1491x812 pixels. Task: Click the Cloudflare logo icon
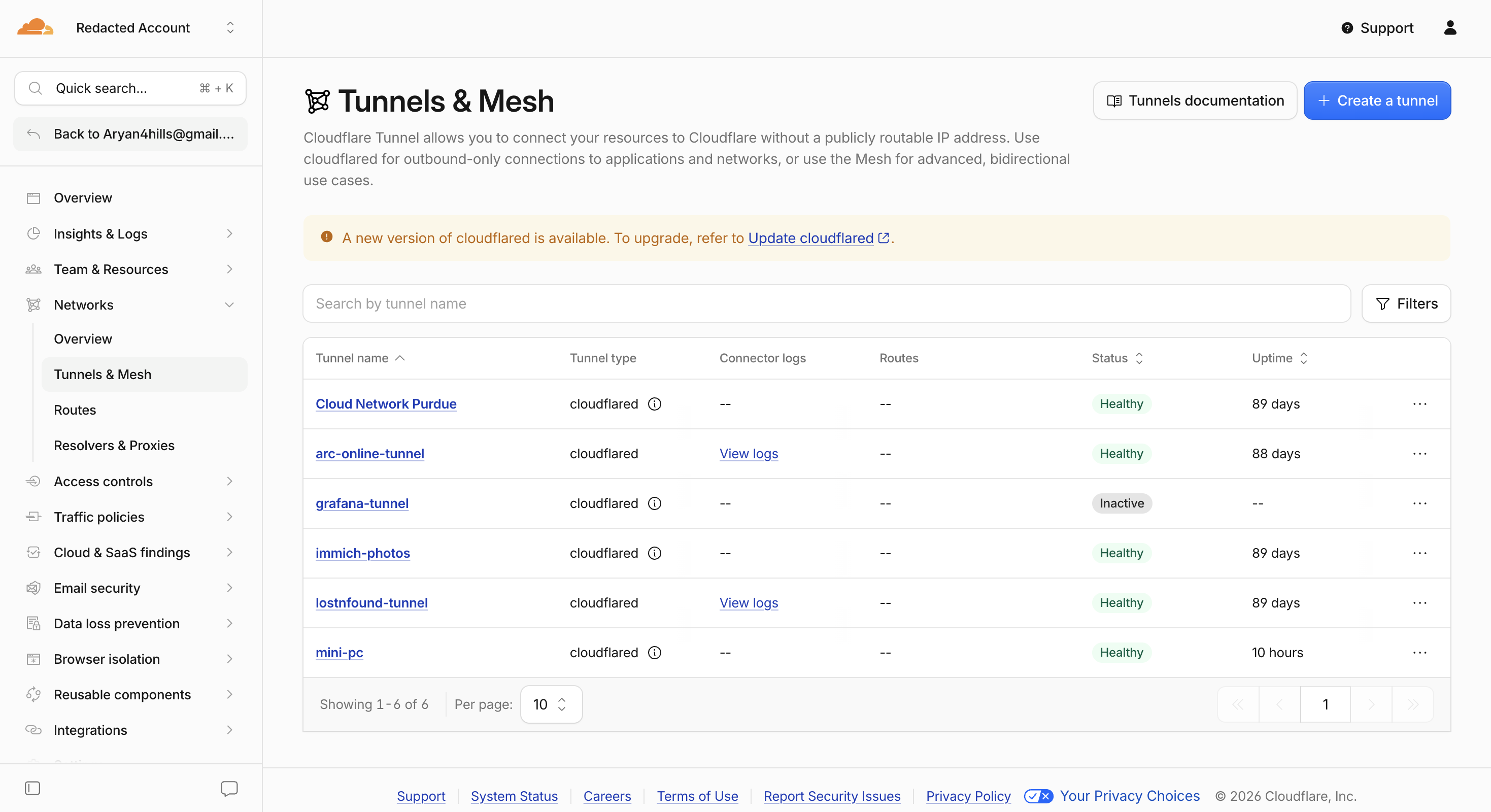click(x=36, y=27)
